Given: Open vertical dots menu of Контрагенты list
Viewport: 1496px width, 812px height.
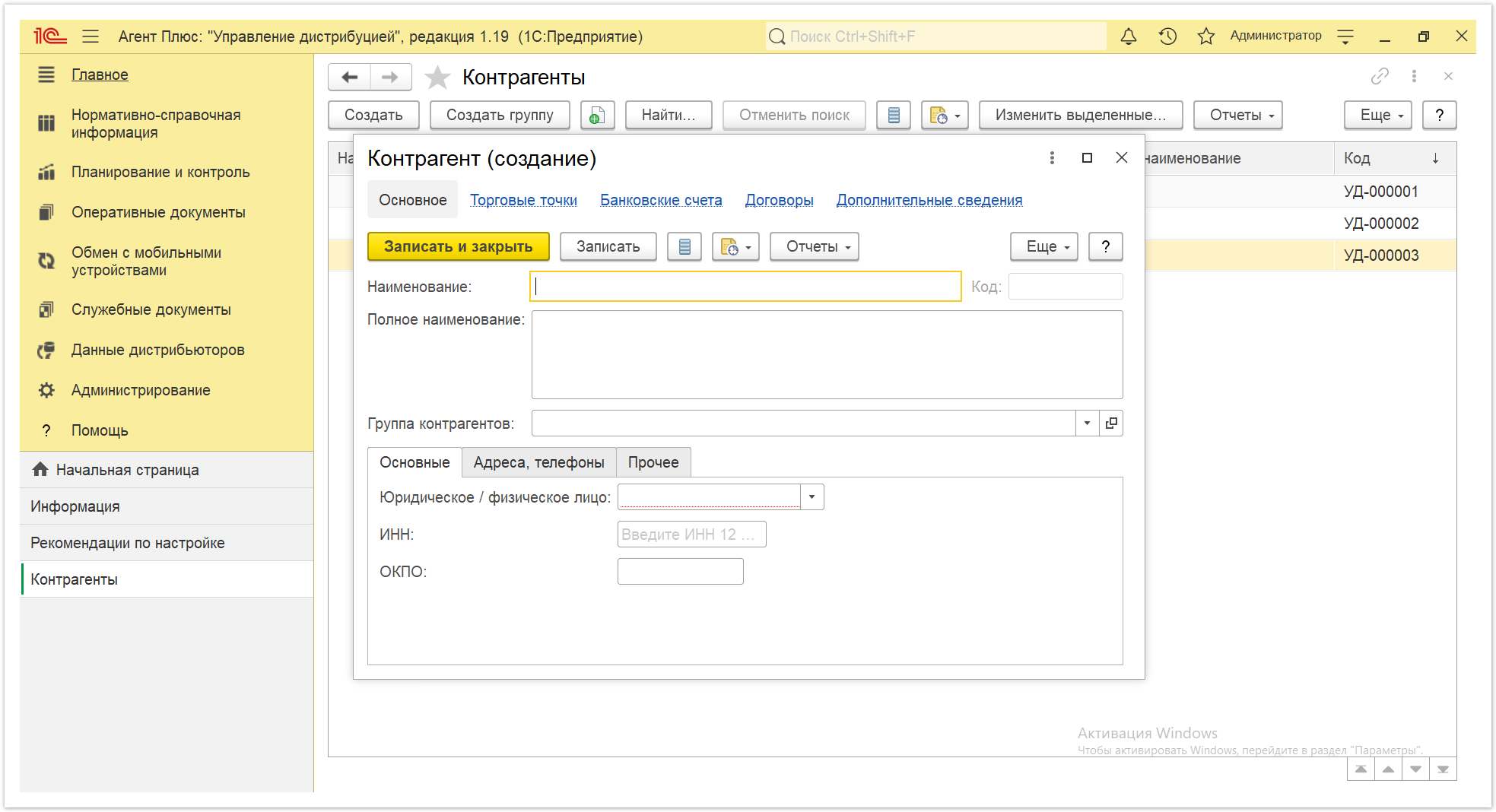Looking at the screenshot, I should (1414, 76).
